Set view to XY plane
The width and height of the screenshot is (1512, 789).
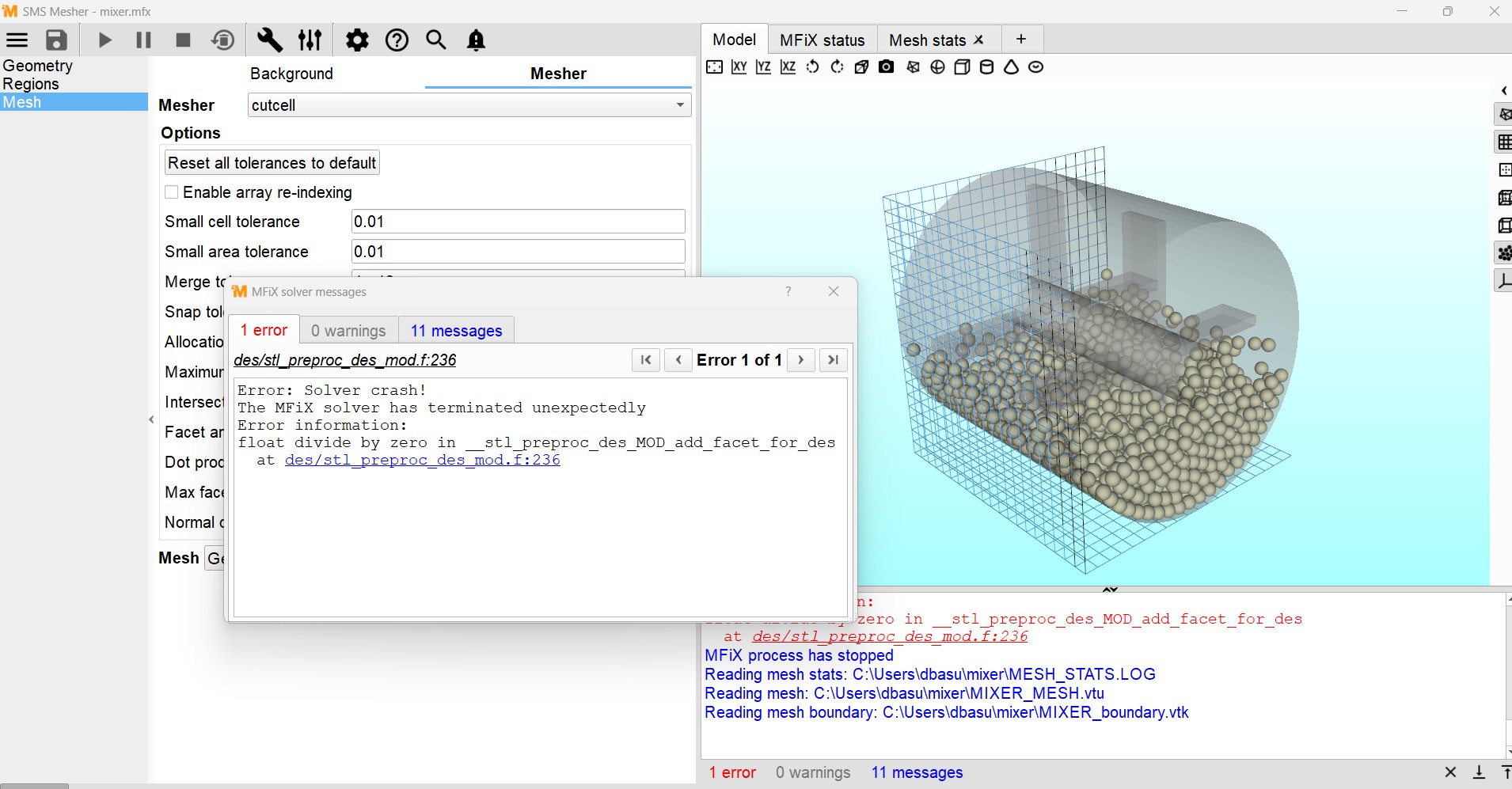739,67
